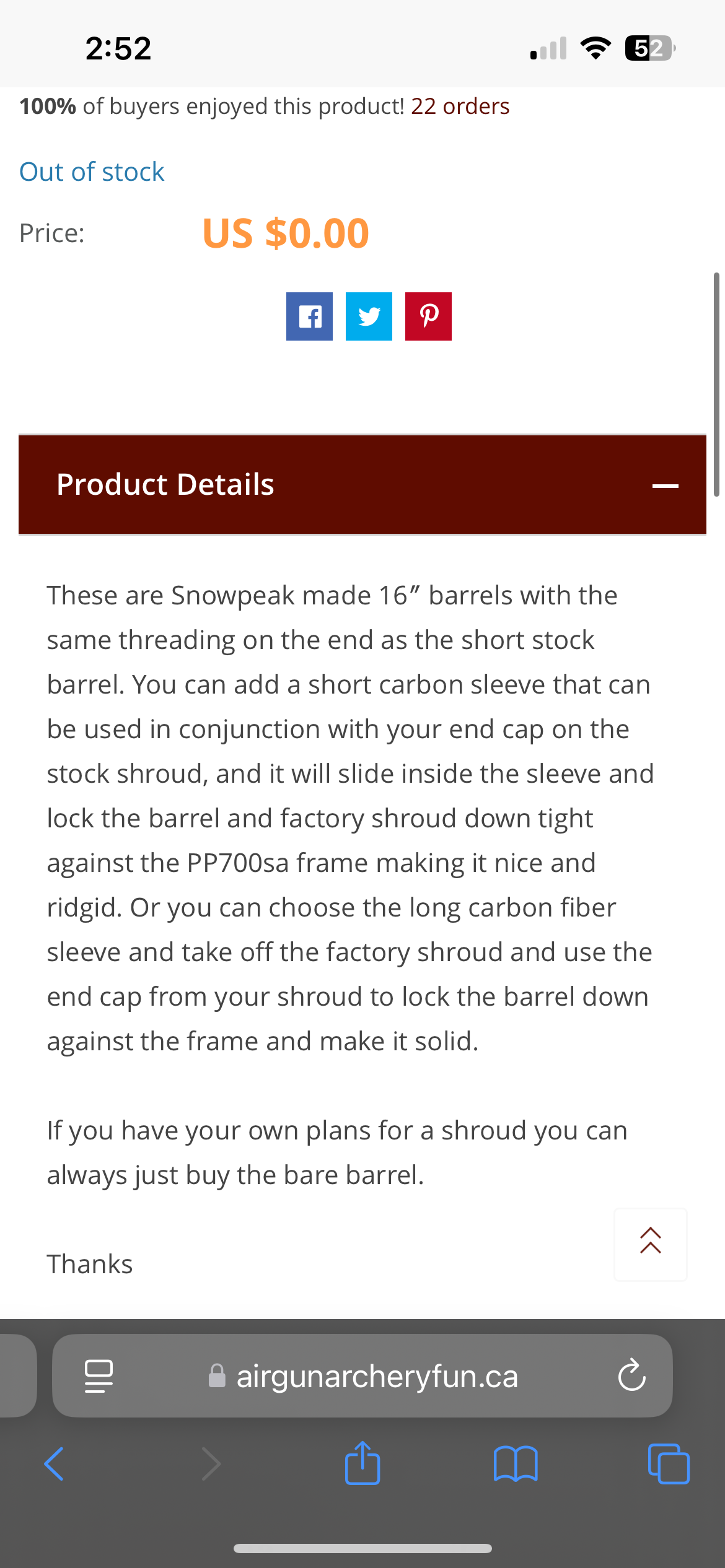Share product on Facebook
The image size is (725, 1568).
coord(309,316)
